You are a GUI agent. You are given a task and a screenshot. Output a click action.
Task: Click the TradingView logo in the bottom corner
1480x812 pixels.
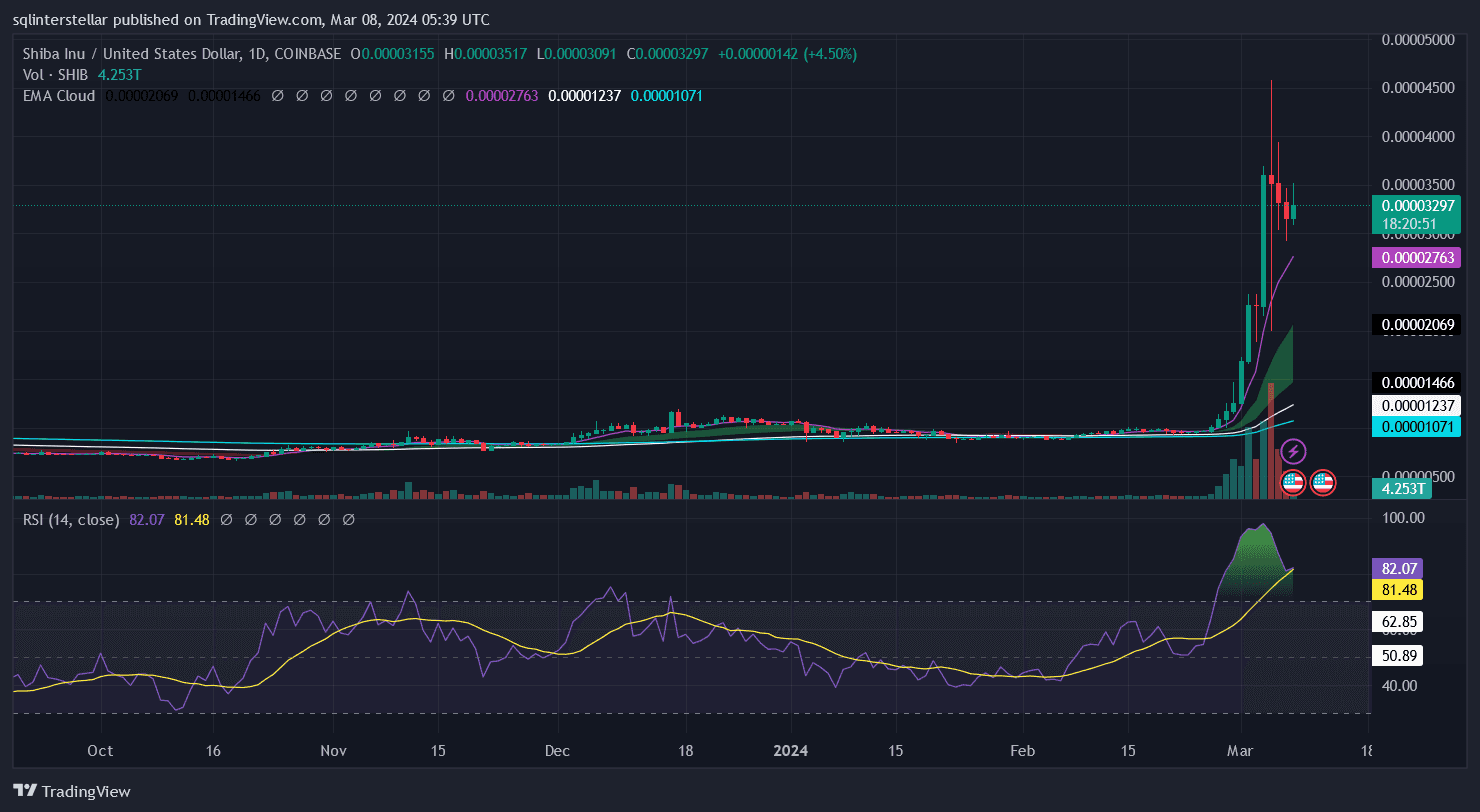tap(72, 791)
